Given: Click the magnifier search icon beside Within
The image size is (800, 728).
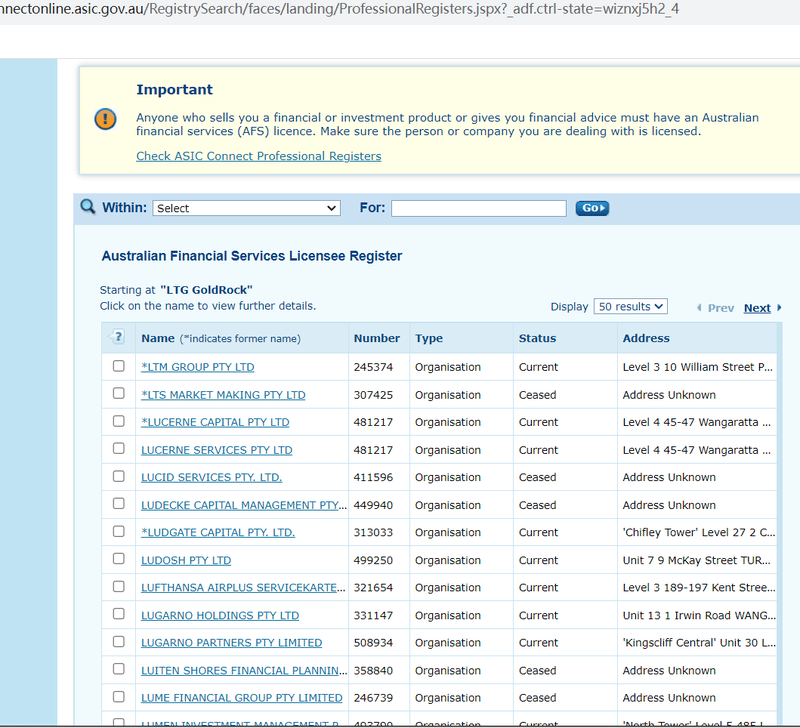Looking at the screenshot, I should coord(88,207).
